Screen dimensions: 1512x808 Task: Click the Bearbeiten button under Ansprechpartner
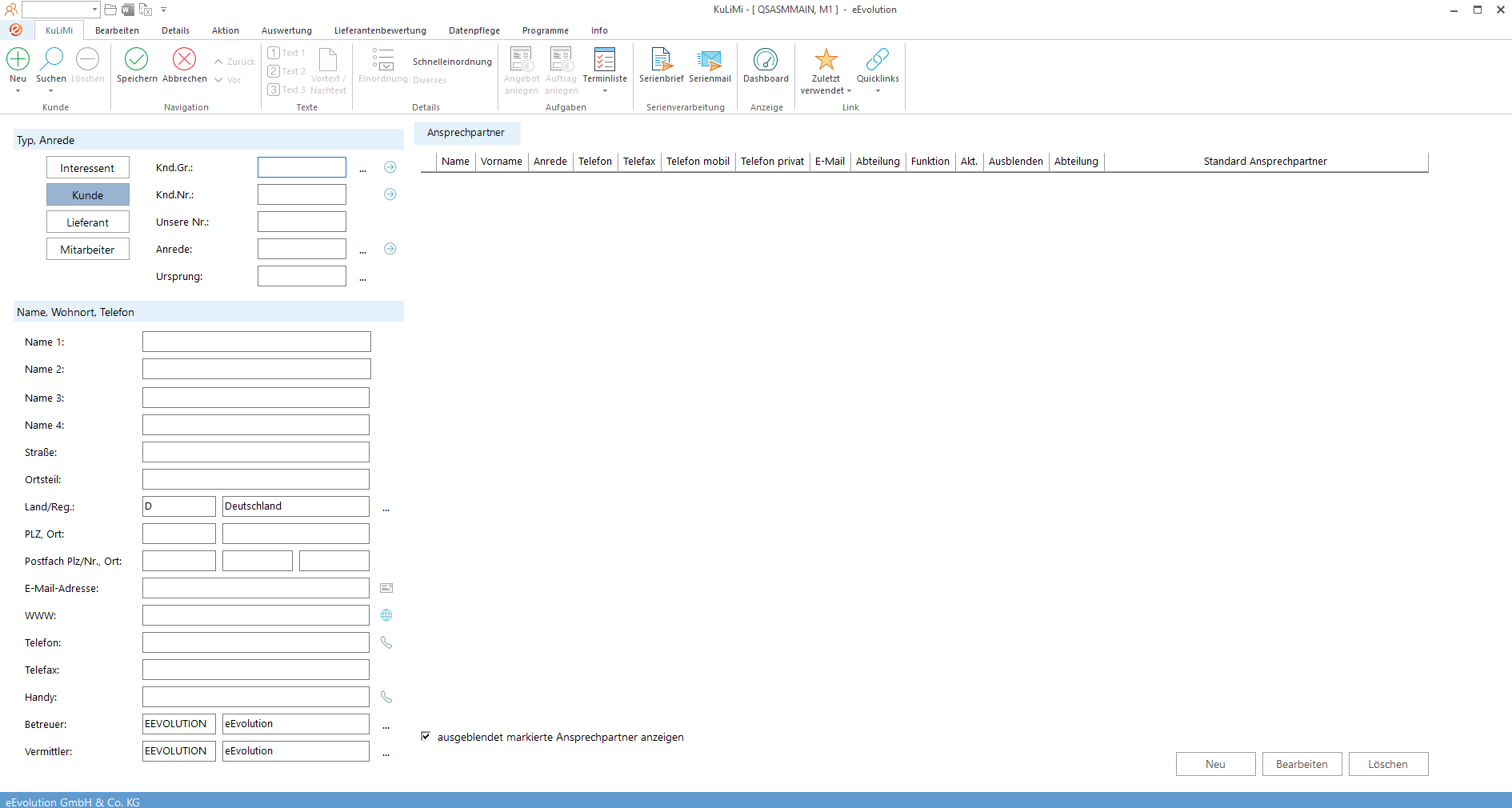pos(1302,764)
